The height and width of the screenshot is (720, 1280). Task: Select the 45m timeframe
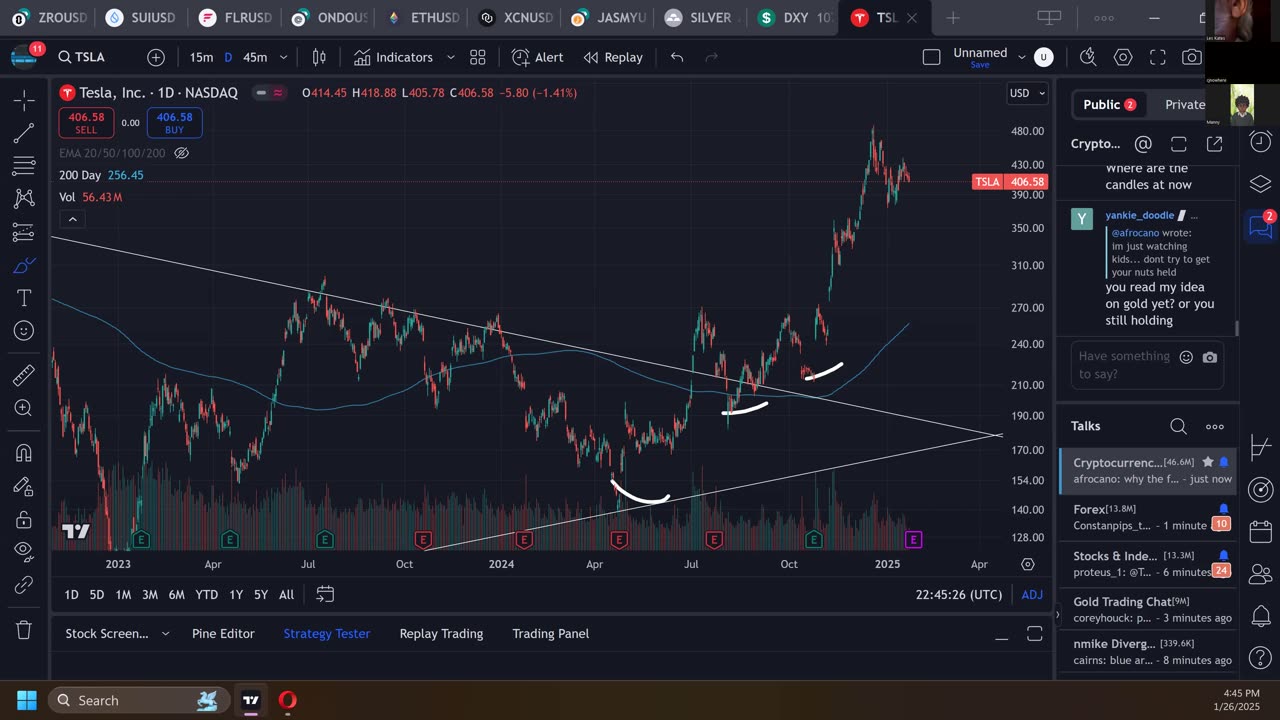(255, 57)
